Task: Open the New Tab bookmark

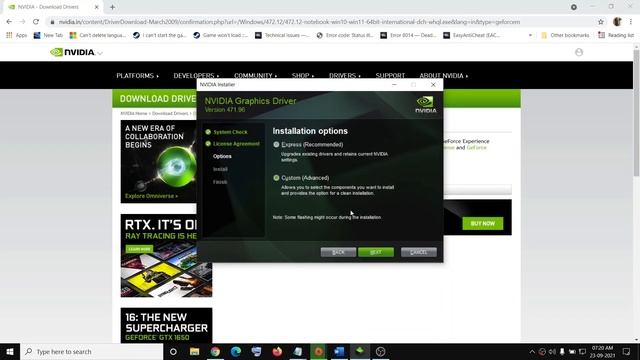Action: pyautogui.click(x=48, y=36)
